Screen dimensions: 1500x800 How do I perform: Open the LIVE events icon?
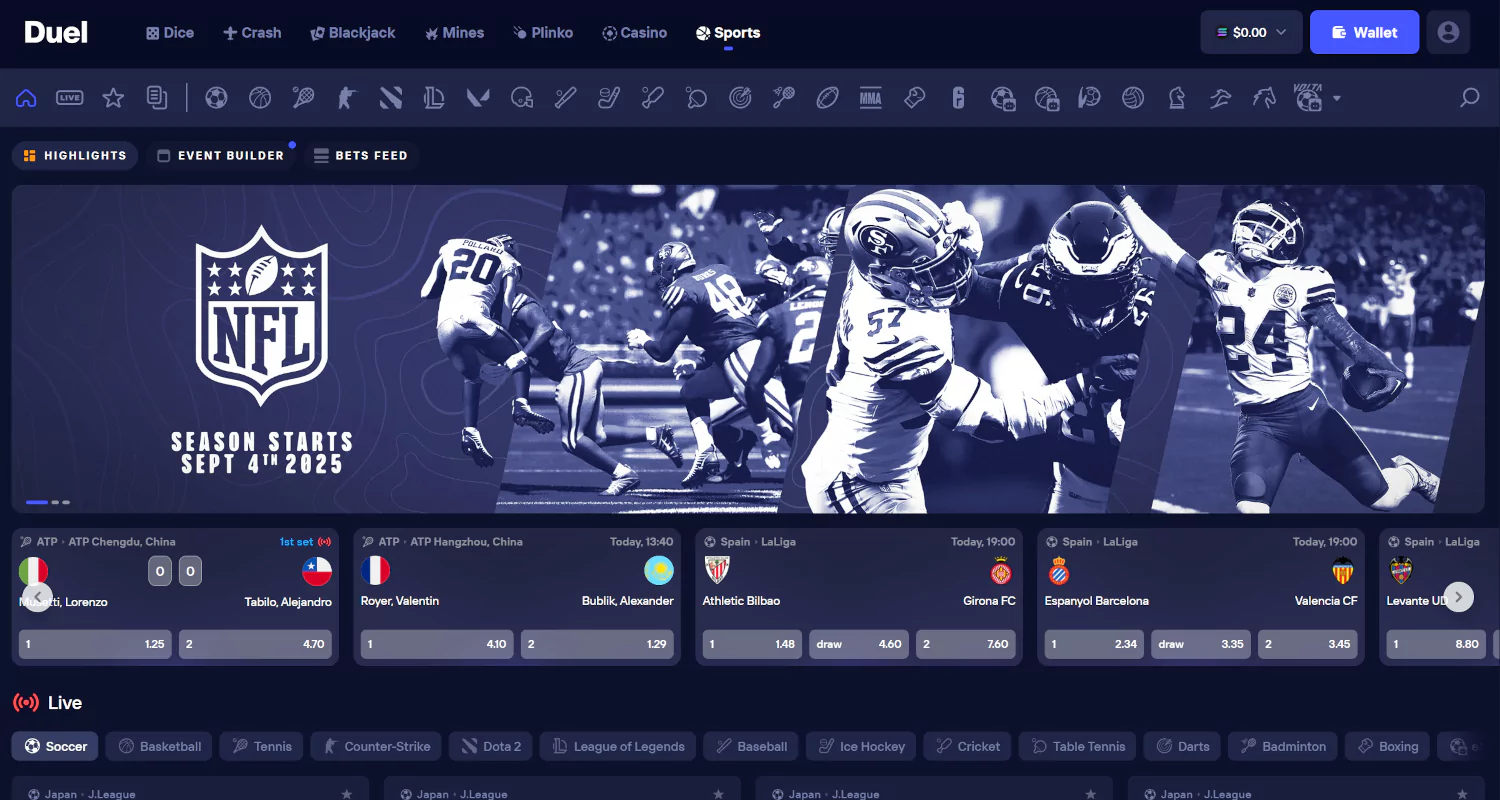[x=69, y=97]
